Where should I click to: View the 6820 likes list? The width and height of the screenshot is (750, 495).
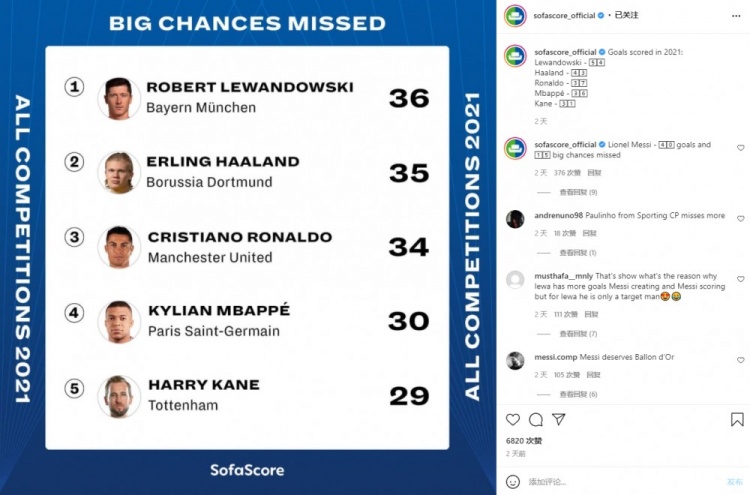click(523, 440)
